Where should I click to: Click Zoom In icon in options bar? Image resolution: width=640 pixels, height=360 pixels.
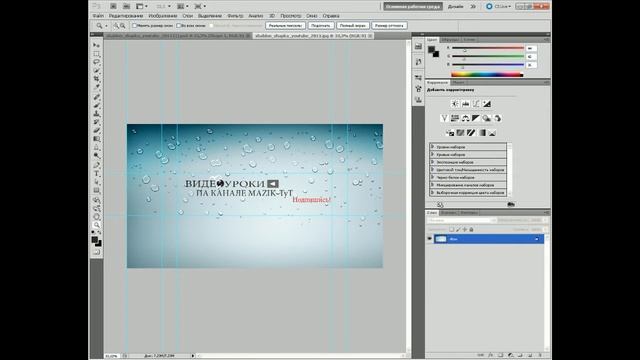click(116, 26)
